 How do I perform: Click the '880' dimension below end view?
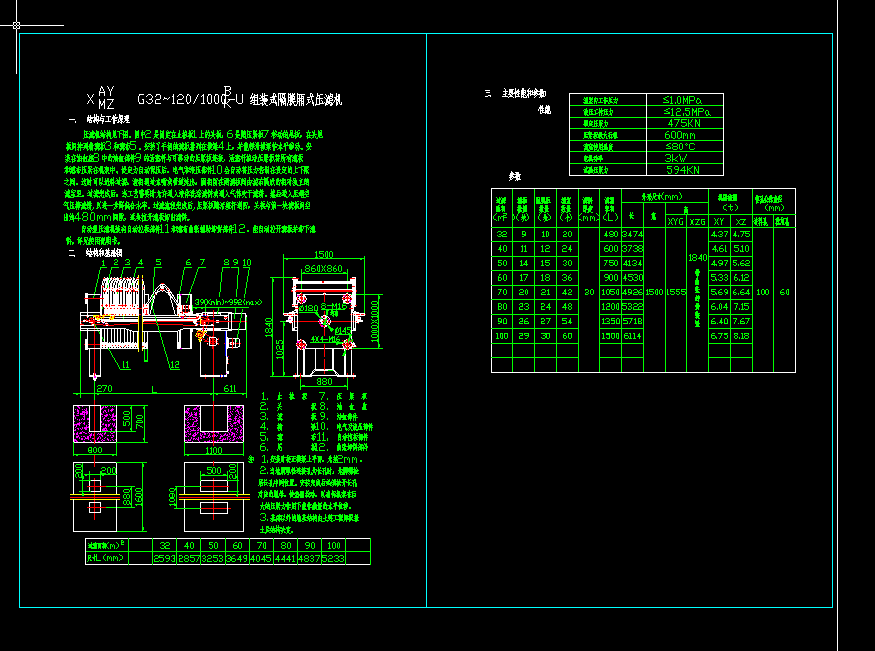tap(324, 382)
